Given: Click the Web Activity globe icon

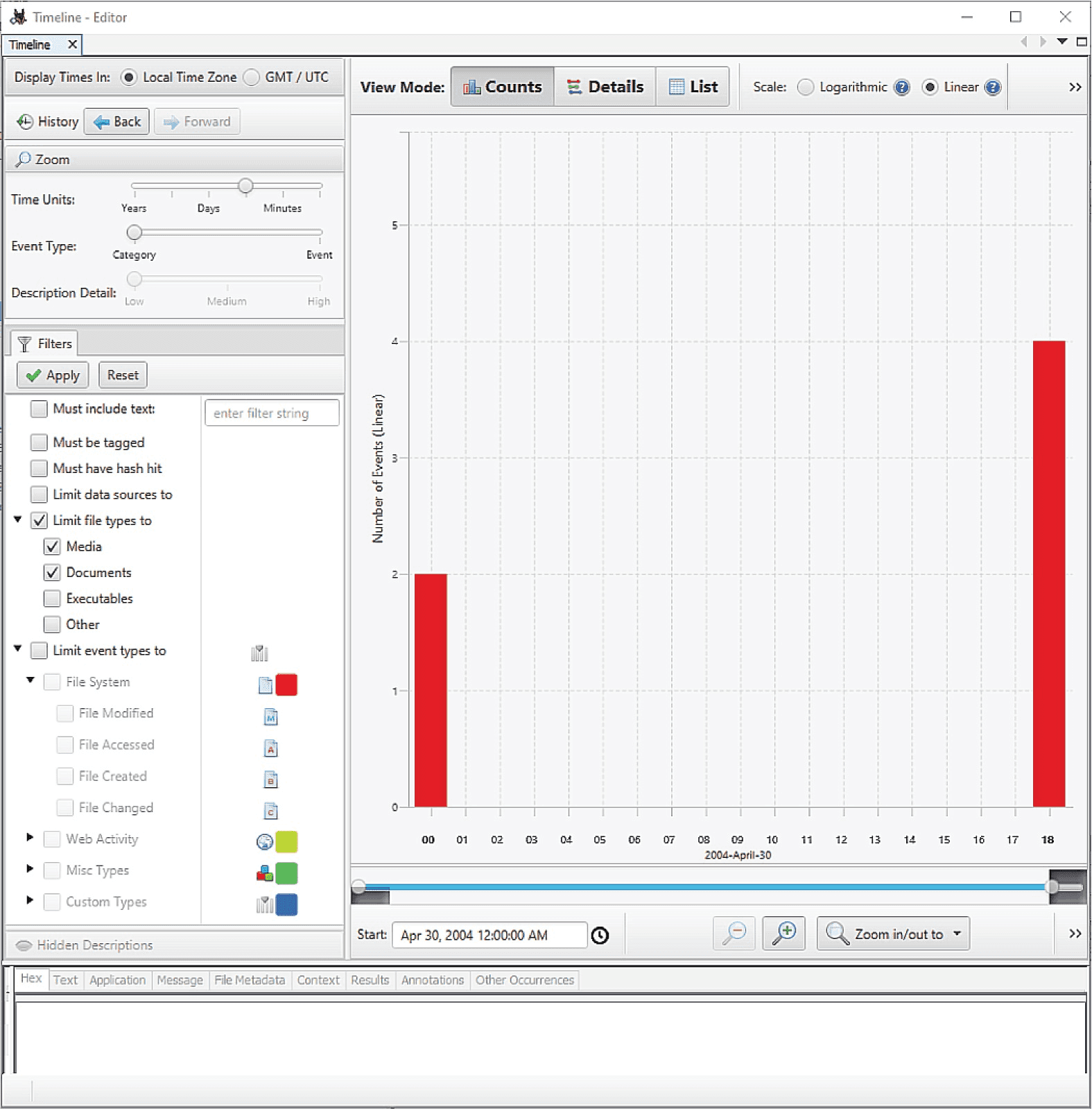Looking at the screenshot, I should pyautogui.click(x=265, y=842).
